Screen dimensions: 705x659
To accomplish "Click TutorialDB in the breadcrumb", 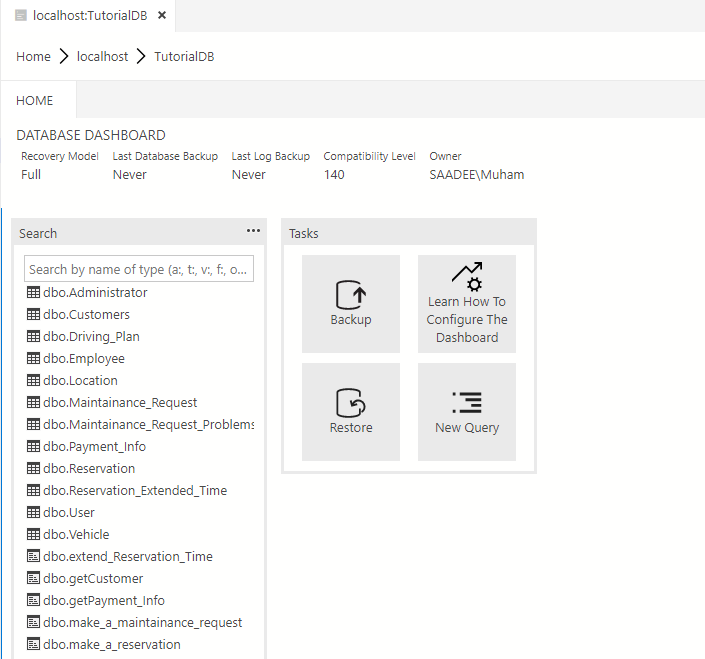I will (x=184, y=57).
